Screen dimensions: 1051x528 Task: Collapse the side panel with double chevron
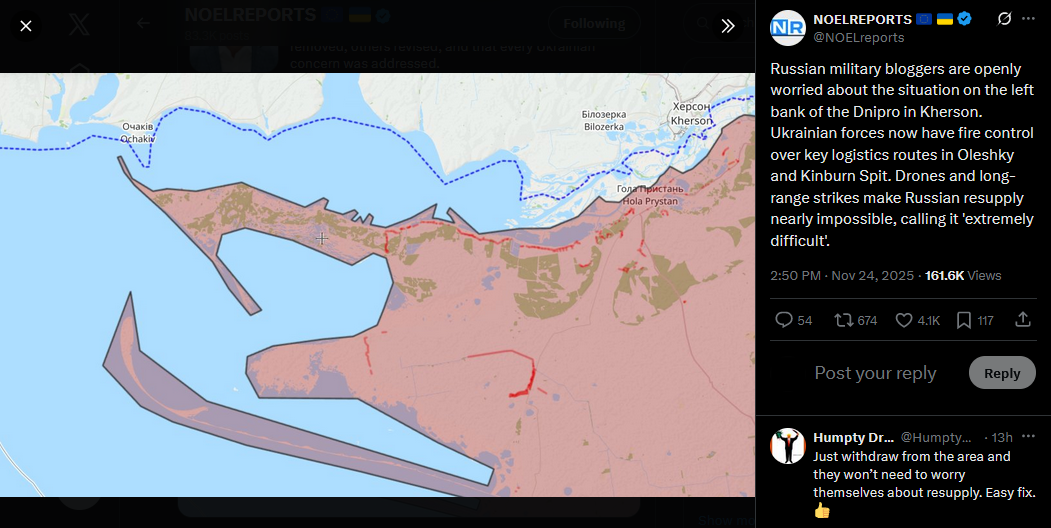pos(728,26)
